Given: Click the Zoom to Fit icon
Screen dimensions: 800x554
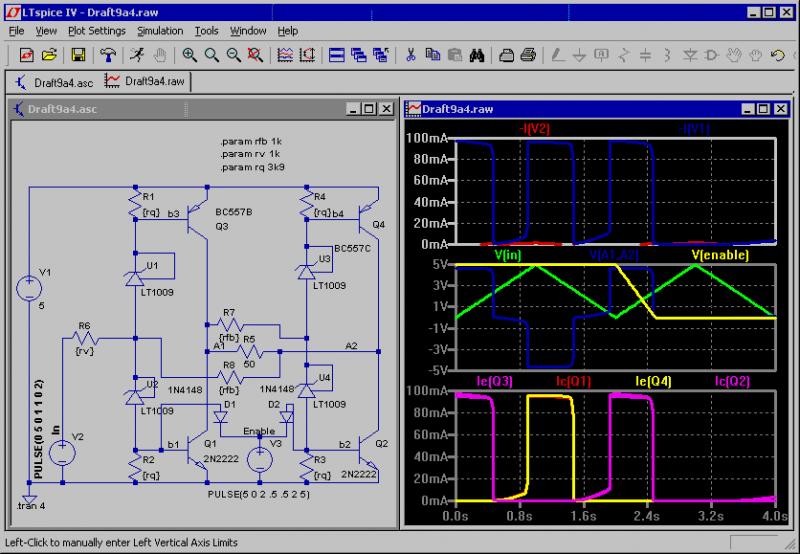Looking at the screenshot, I should click(x=255, y=55).
